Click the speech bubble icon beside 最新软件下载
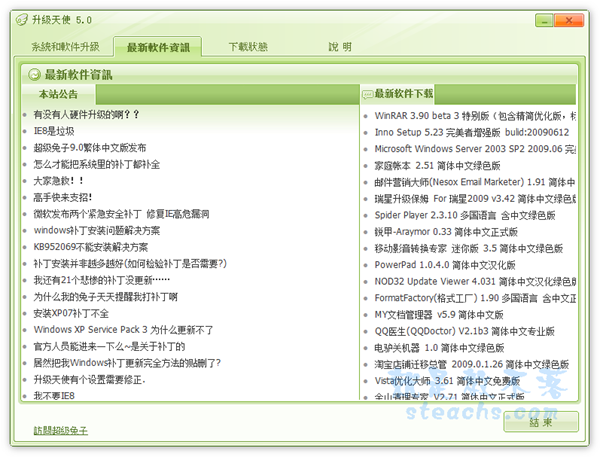This screenshot has width=600, height=457. pos(367,94)
